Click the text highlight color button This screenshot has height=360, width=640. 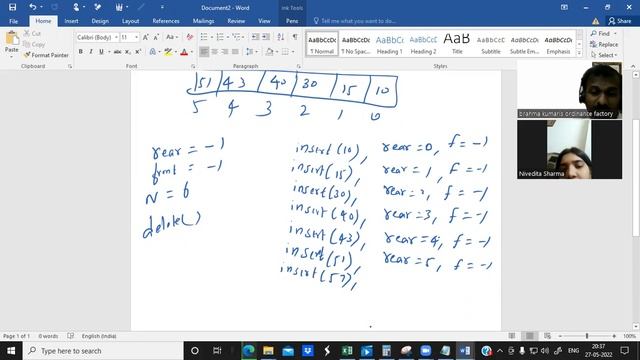click(x=168, y=52)
